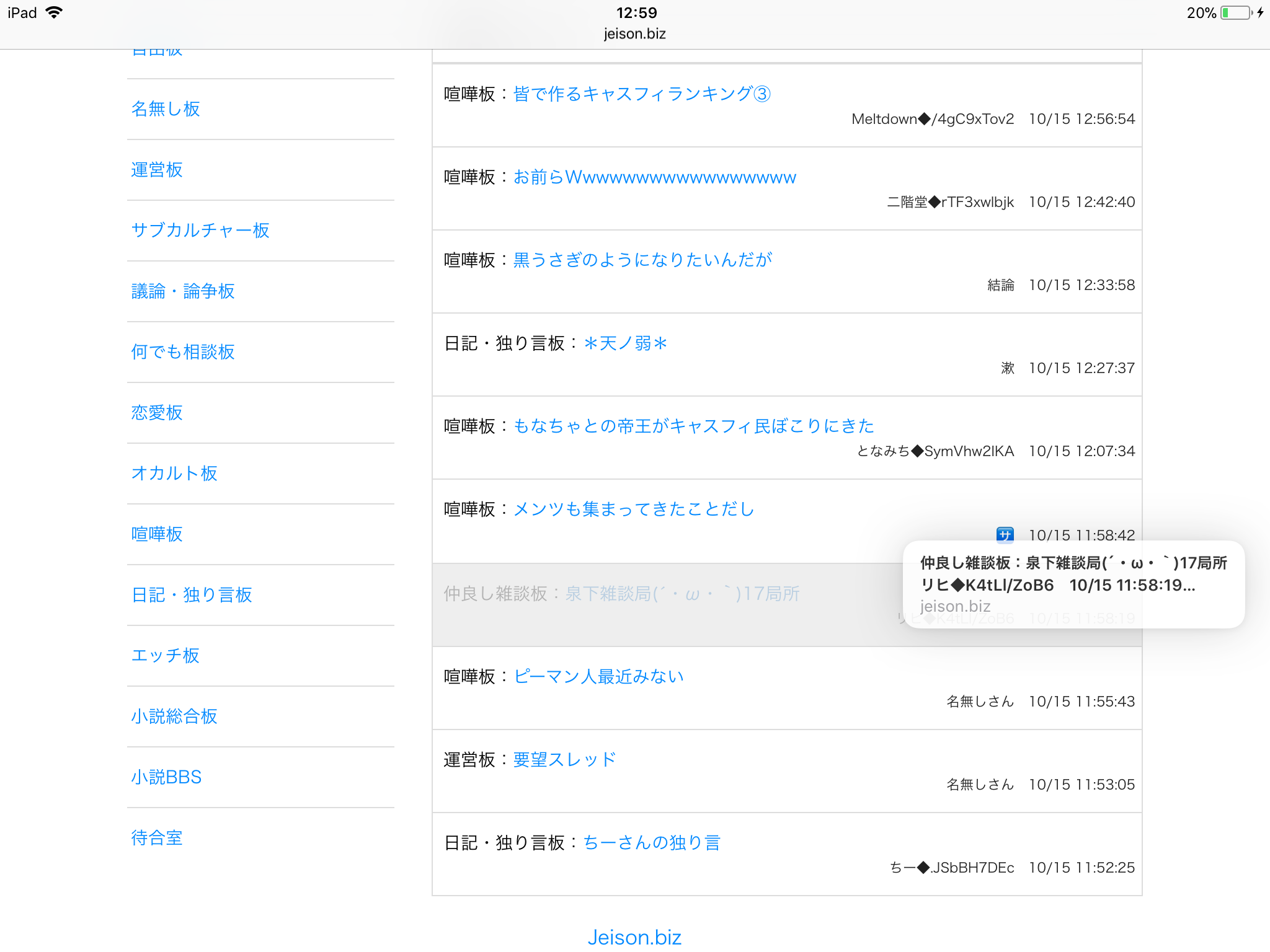
Task: Tap the 泉下雑談局 link preview popup
Action: pyautogui.click(x=1073, y=584)
